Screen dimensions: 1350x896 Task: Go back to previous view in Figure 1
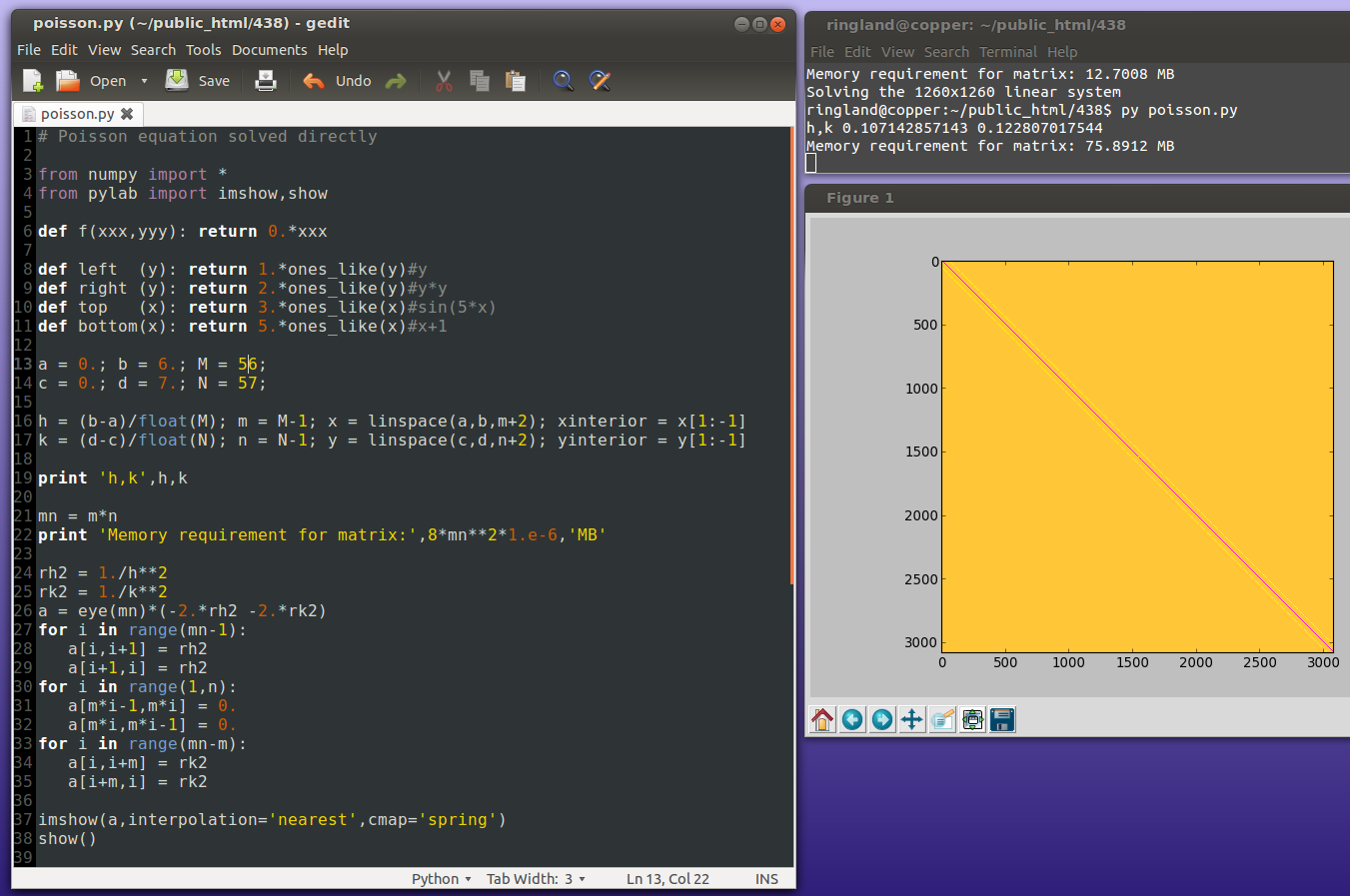click(852, 719)
